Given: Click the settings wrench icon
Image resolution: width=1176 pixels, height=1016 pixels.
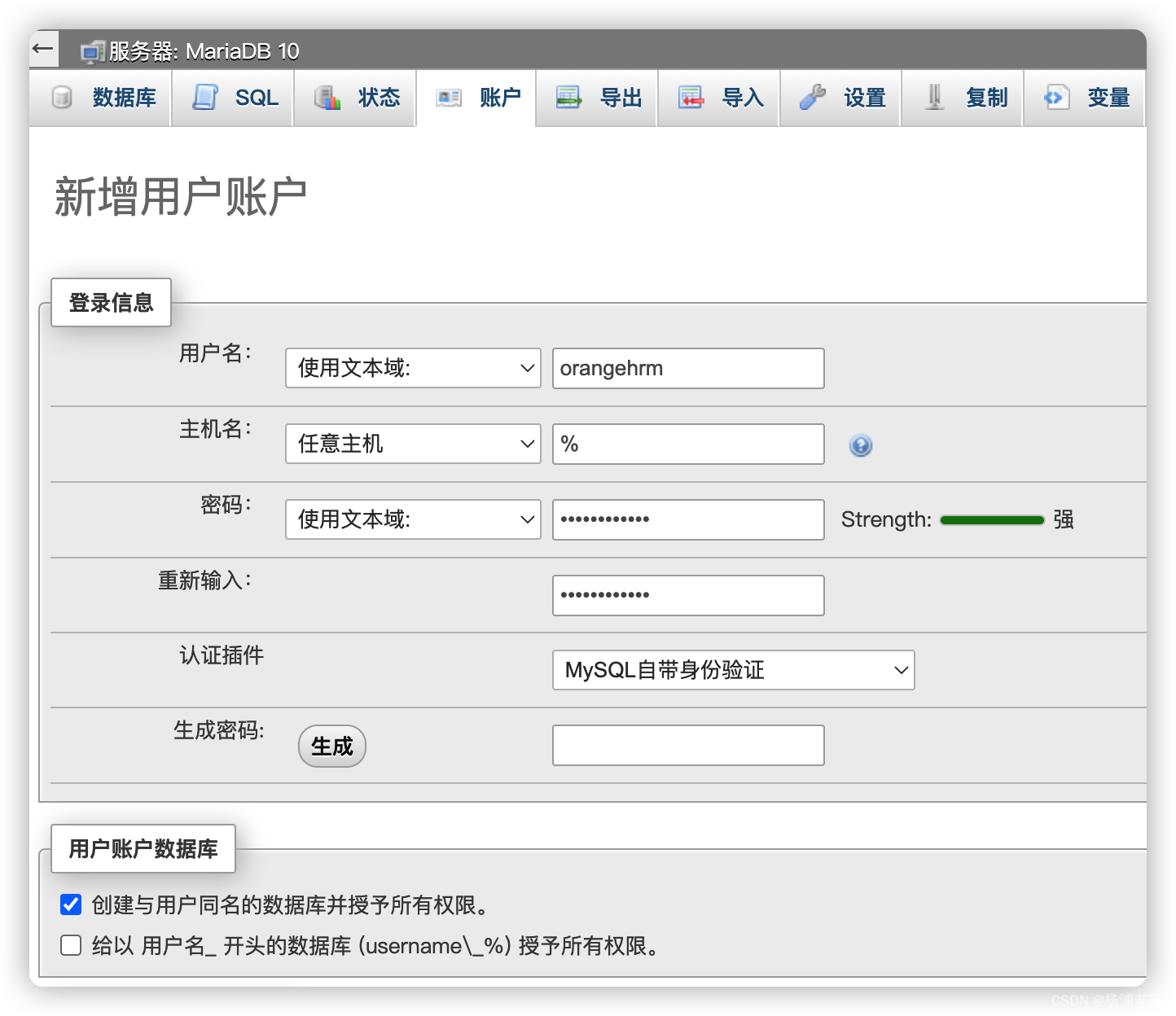Looking at the screenshot, I should 812,98.
